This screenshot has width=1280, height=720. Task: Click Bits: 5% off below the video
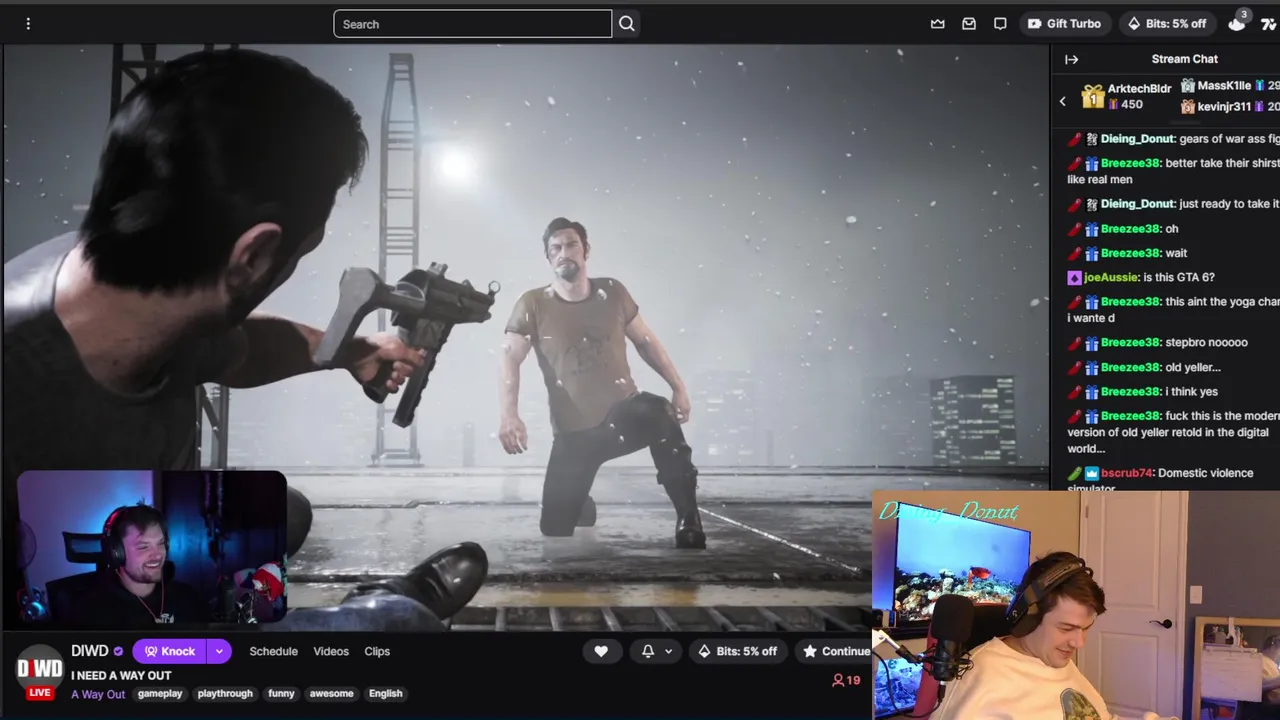coord(737,651)
